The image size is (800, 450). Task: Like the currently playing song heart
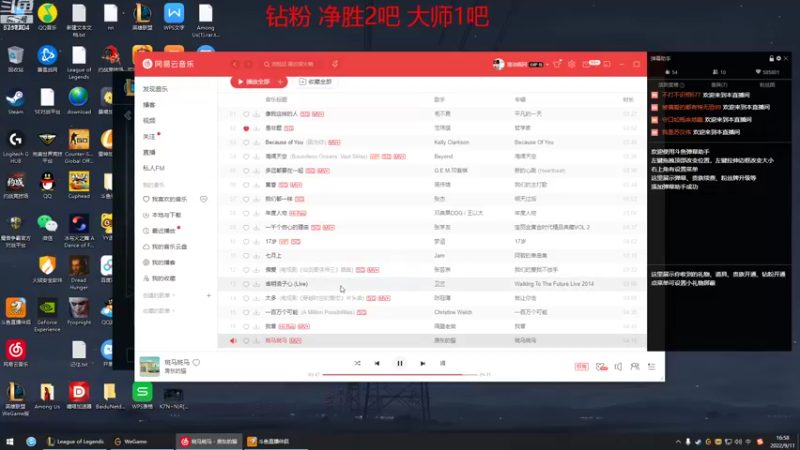[196, 362]
